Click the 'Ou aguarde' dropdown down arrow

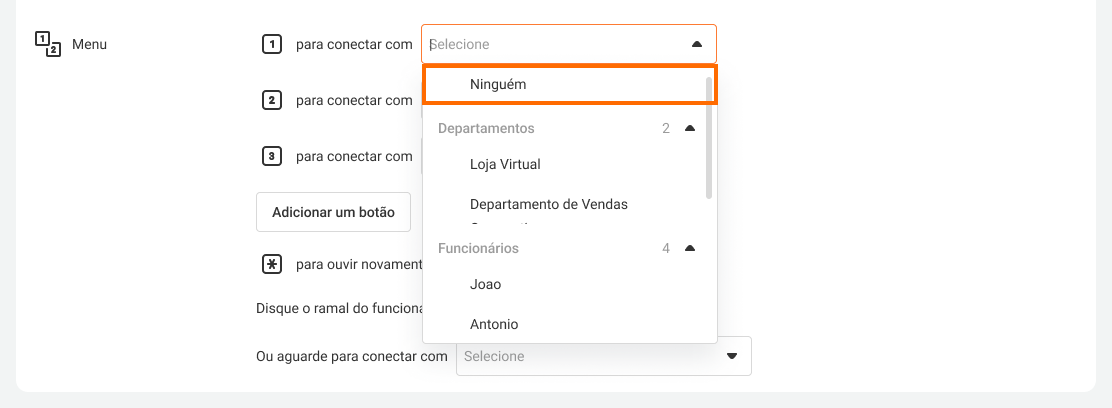[x=732, y=356]
